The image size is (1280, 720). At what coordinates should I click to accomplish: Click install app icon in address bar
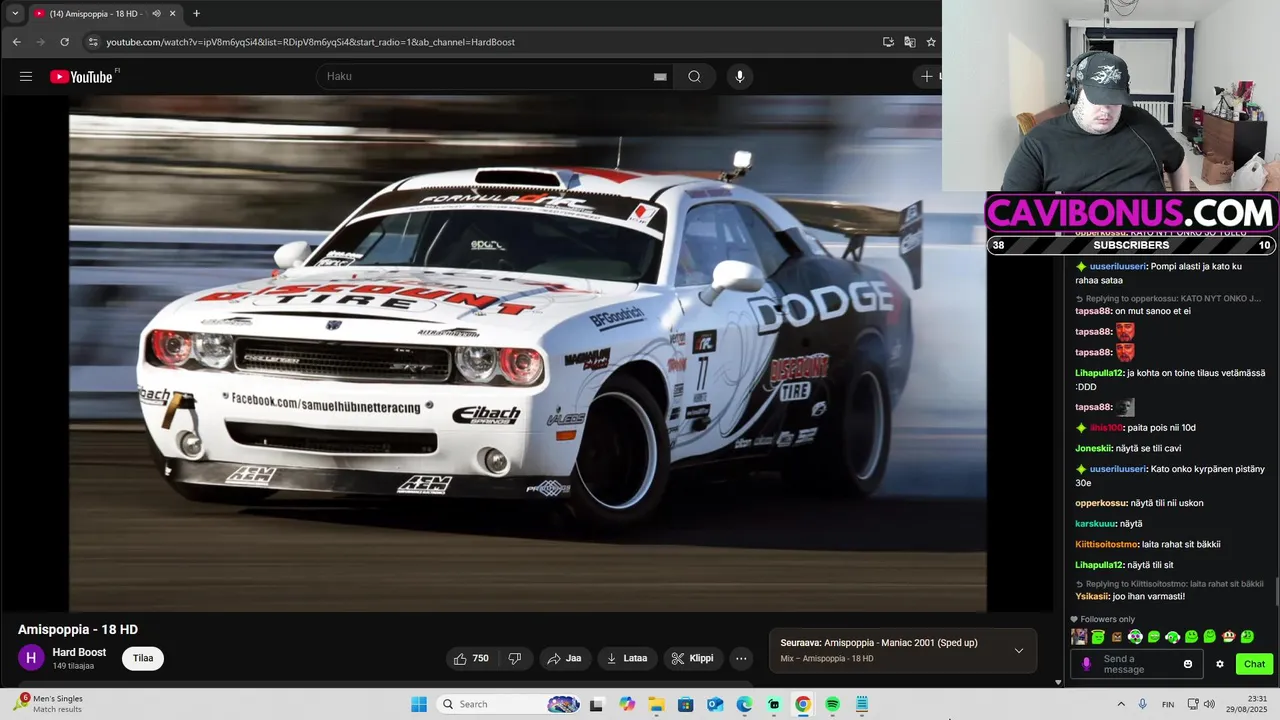(888, 42)
